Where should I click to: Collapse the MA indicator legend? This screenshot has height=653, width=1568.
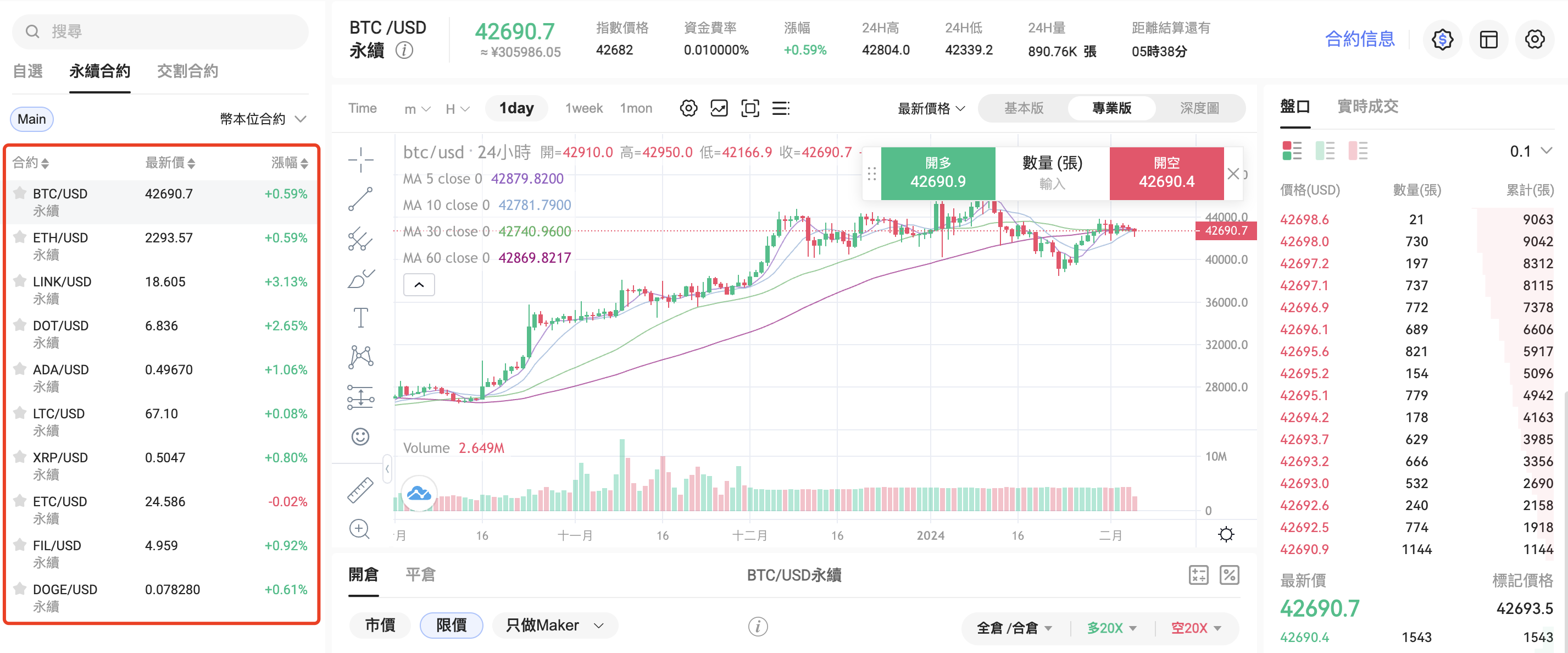[x=419, y=285]
